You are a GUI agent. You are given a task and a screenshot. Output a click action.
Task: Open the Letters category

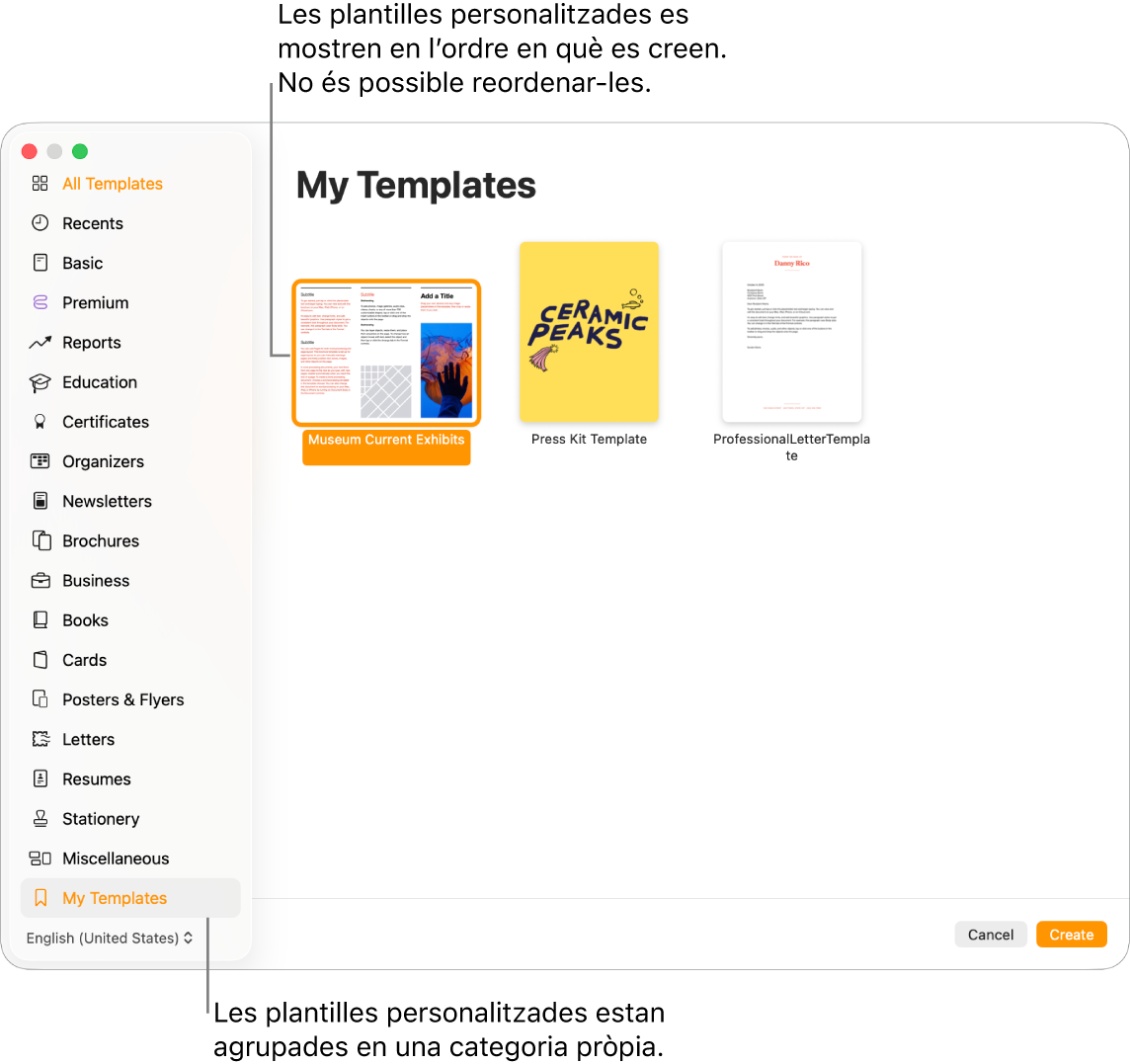[88, 739]
